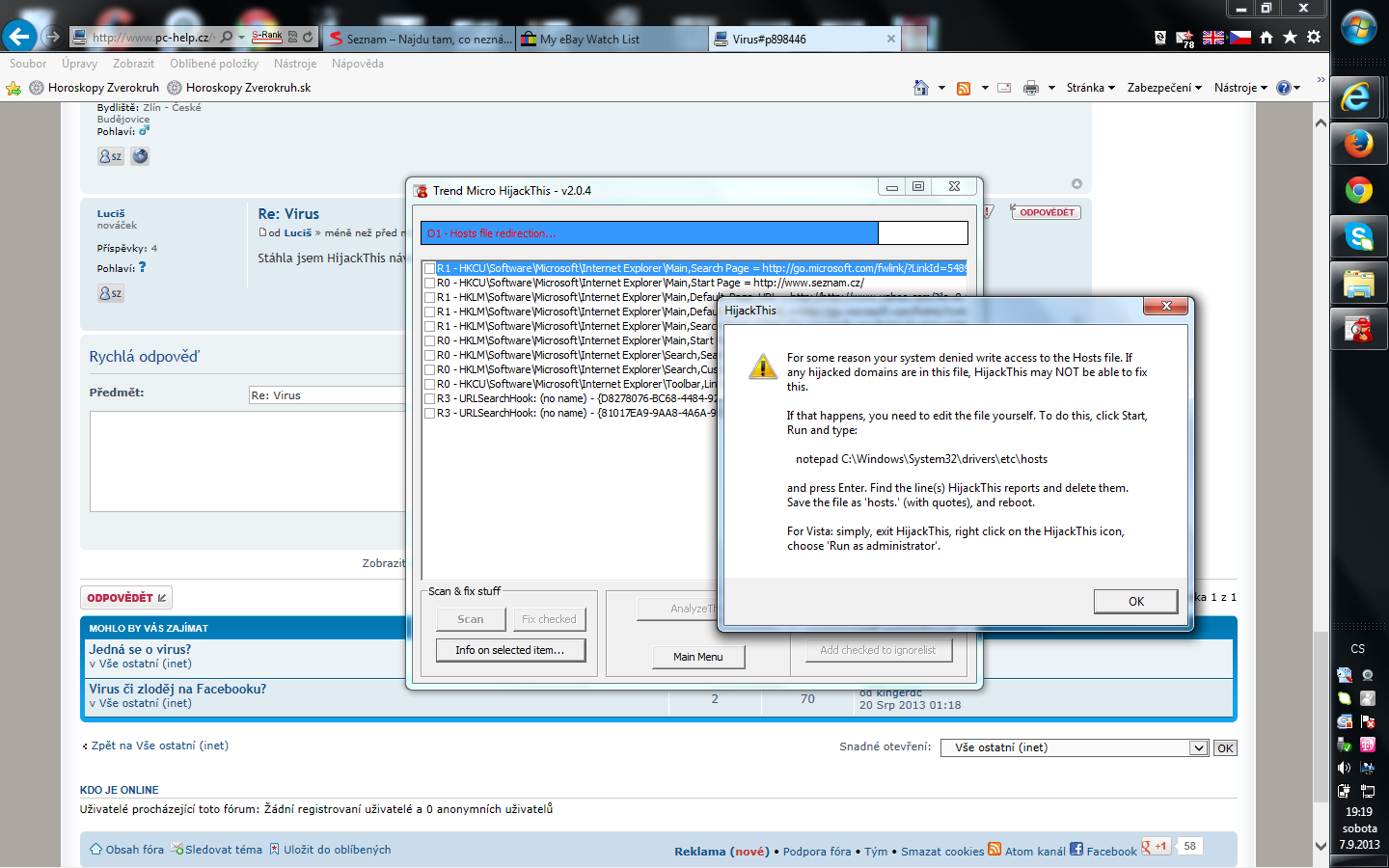Open the Tools gear icon in title bar

coord(1314,37)
